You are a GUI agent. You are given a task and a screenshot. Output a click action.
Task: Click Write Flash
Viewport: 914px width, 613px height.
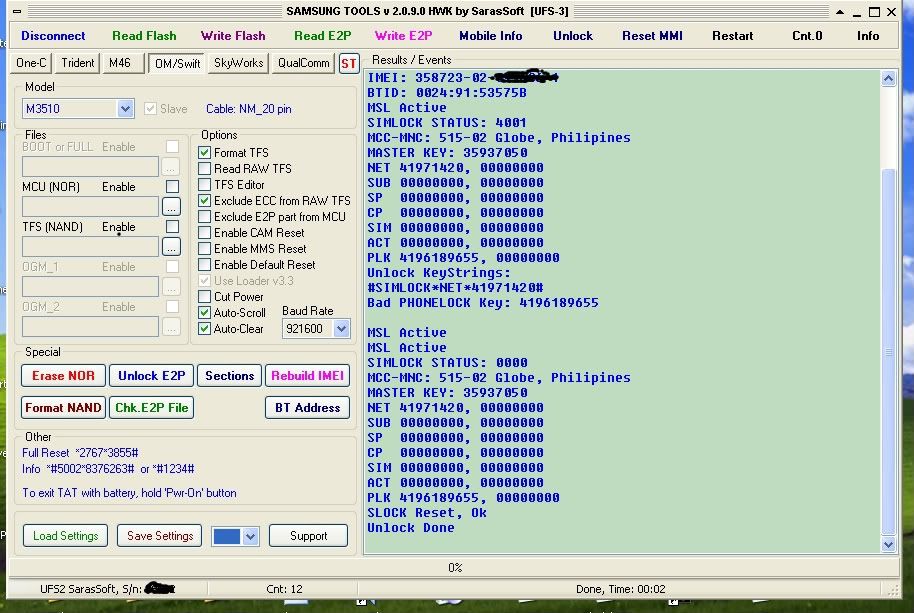coord(233,36)
